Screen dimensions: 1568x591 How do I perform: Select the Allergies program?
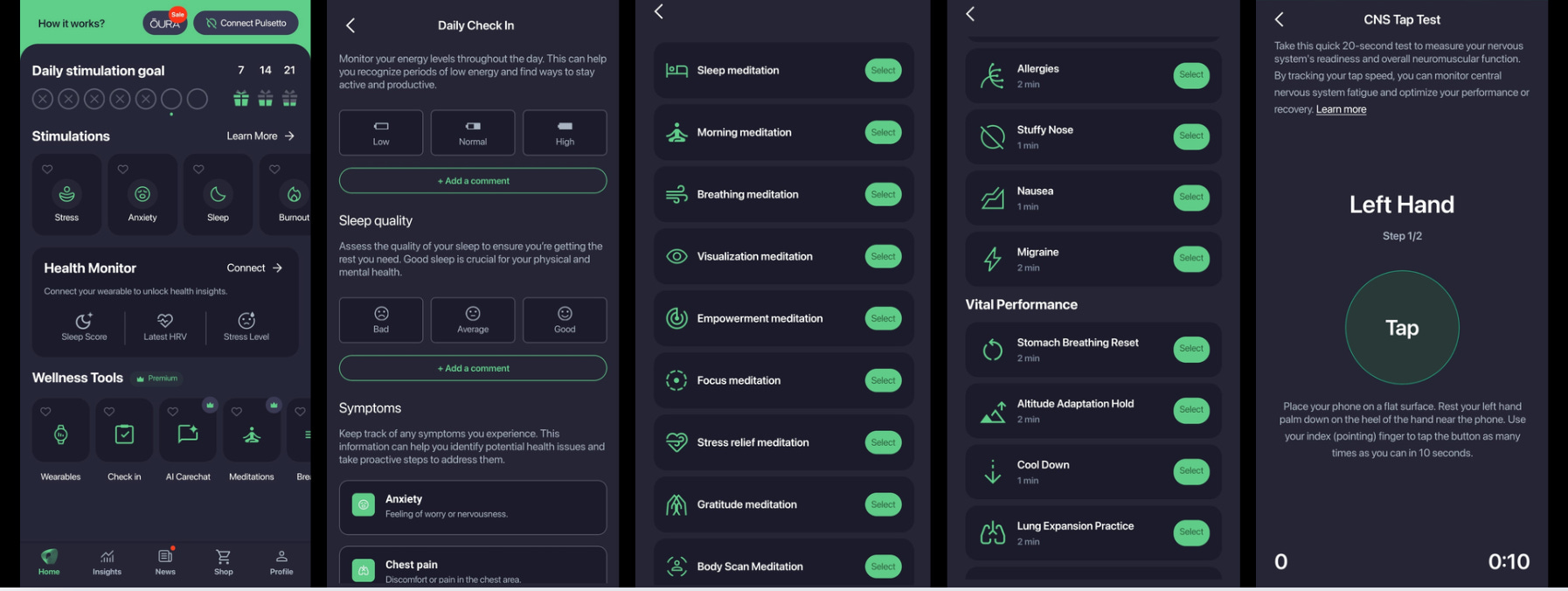[1191, 75]
